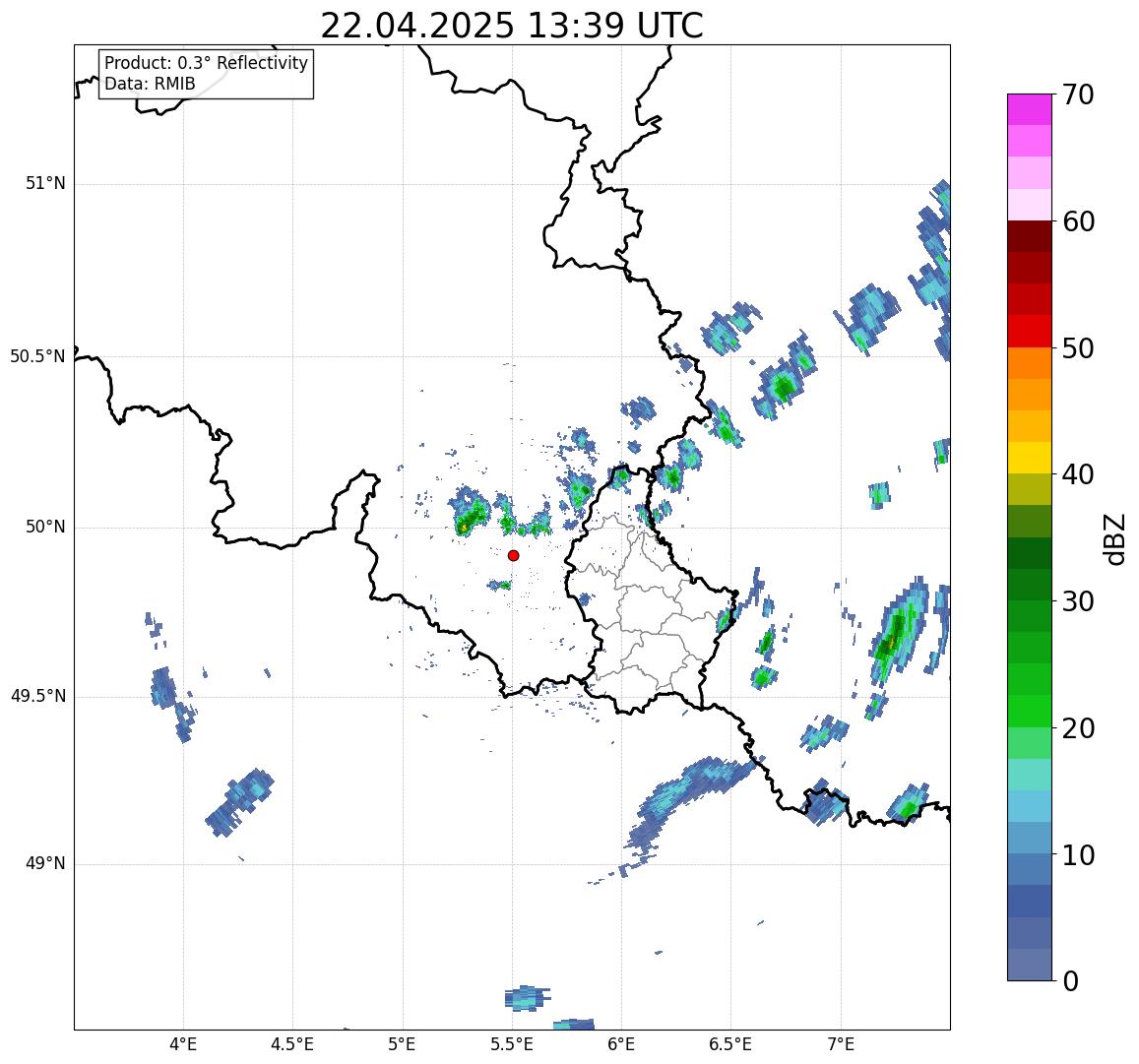
Task: Select the yellow swatch just above 40 dBZ
Action: click(1030, 459)
